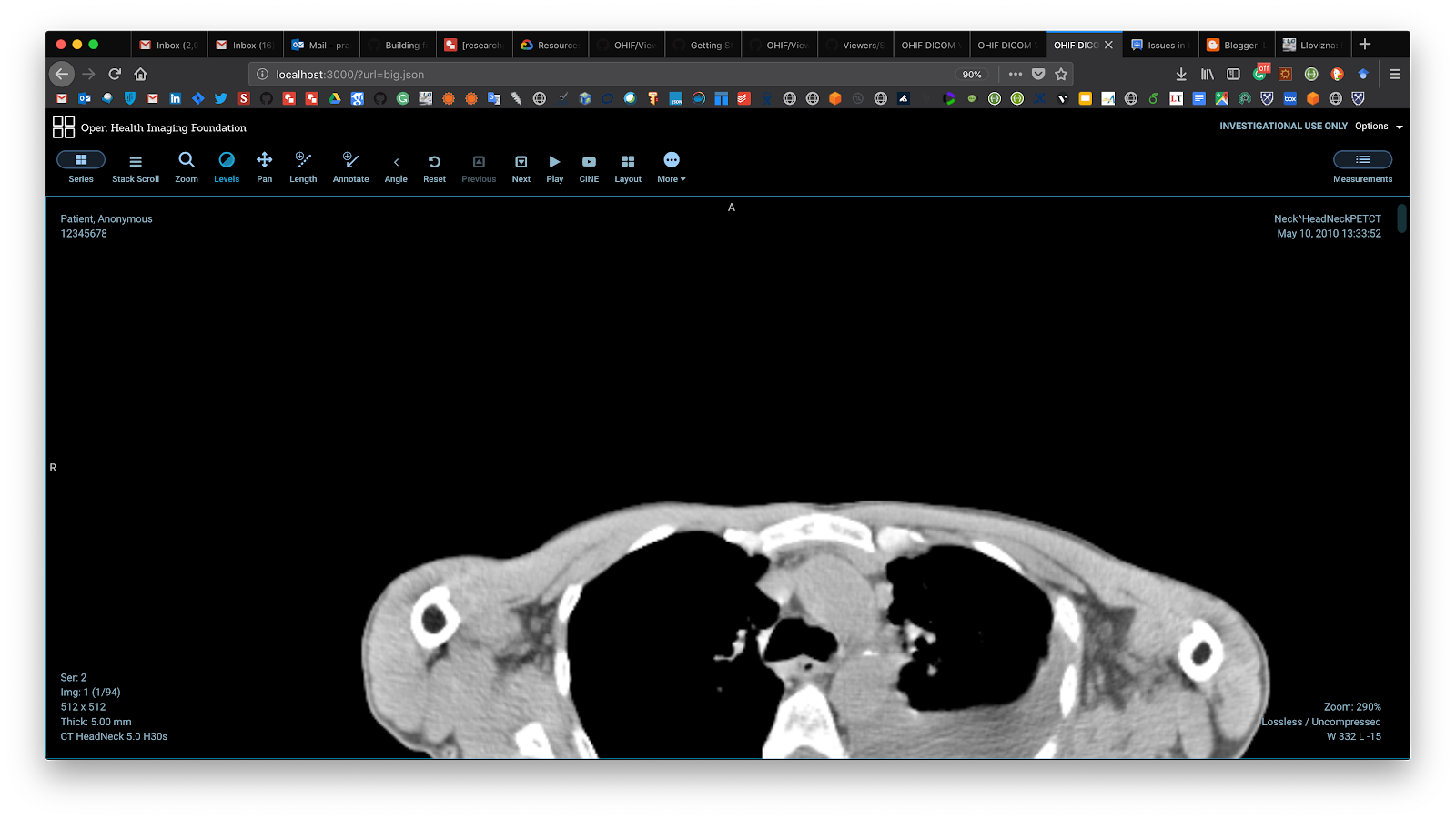Toggle Stack Scroll mode

(135, 167)
